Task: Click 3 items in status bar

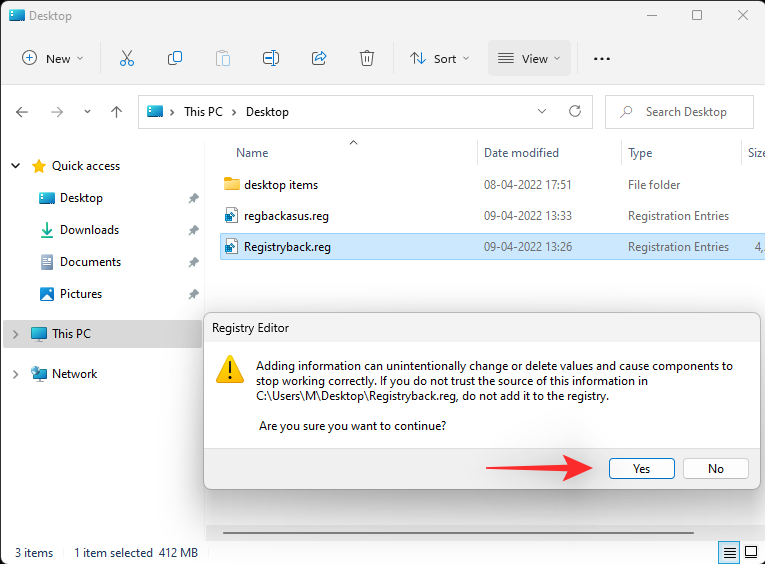Action: point(34,553)
